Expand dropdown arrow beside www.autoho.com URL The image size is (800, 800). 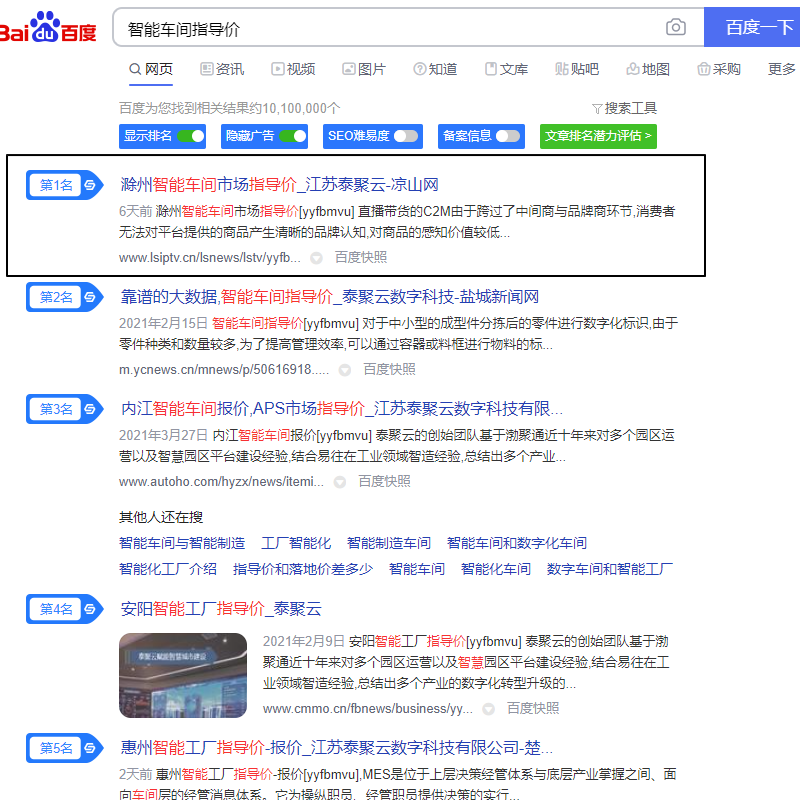point(340,482)
